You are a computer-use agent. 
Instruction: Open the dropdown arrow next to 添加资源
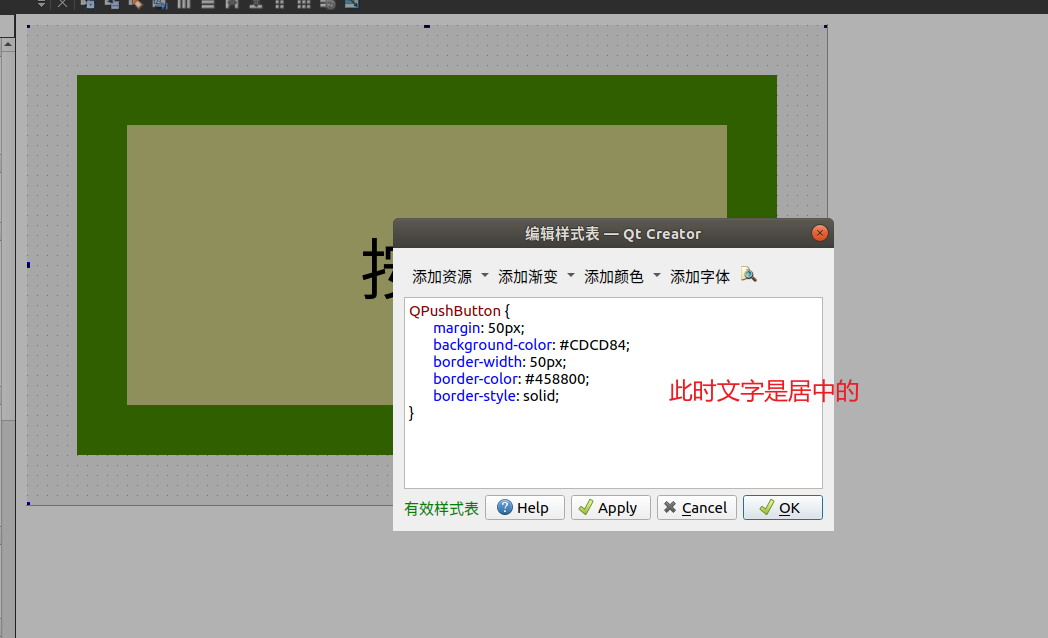[485, 275]
